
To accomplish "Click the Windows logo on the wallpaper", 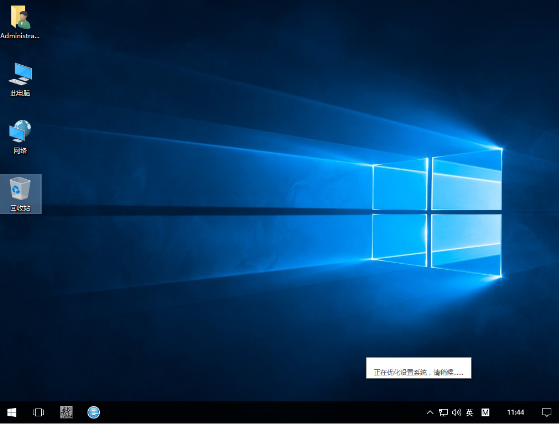I will pos(437,213).
